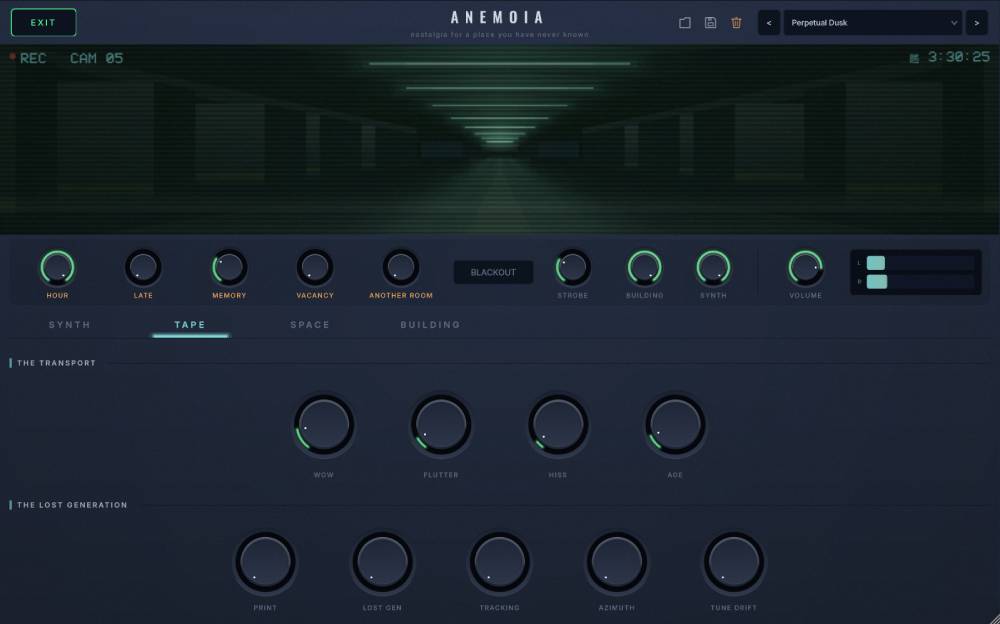The image size is (1000, 624).
Task: Click the VOLUME knob
Action: 805,267
